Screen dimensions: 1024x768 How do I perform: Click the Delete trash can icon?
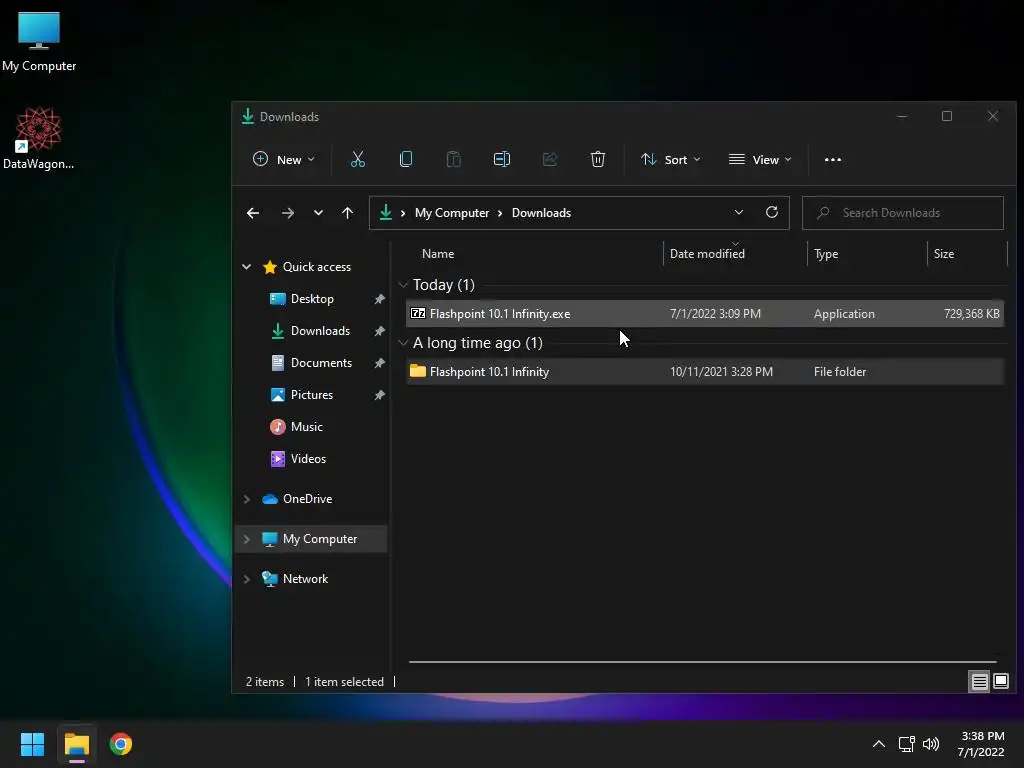(x=598, y=159)
